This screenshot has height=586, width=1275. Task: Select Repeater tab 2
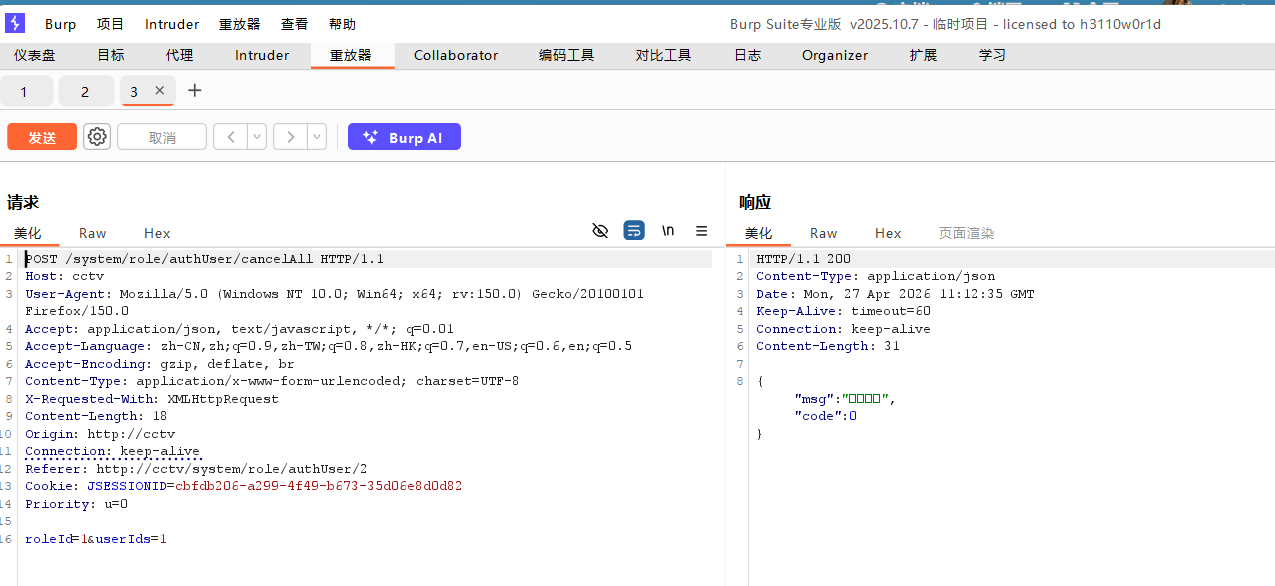click(x=85, y=91)
